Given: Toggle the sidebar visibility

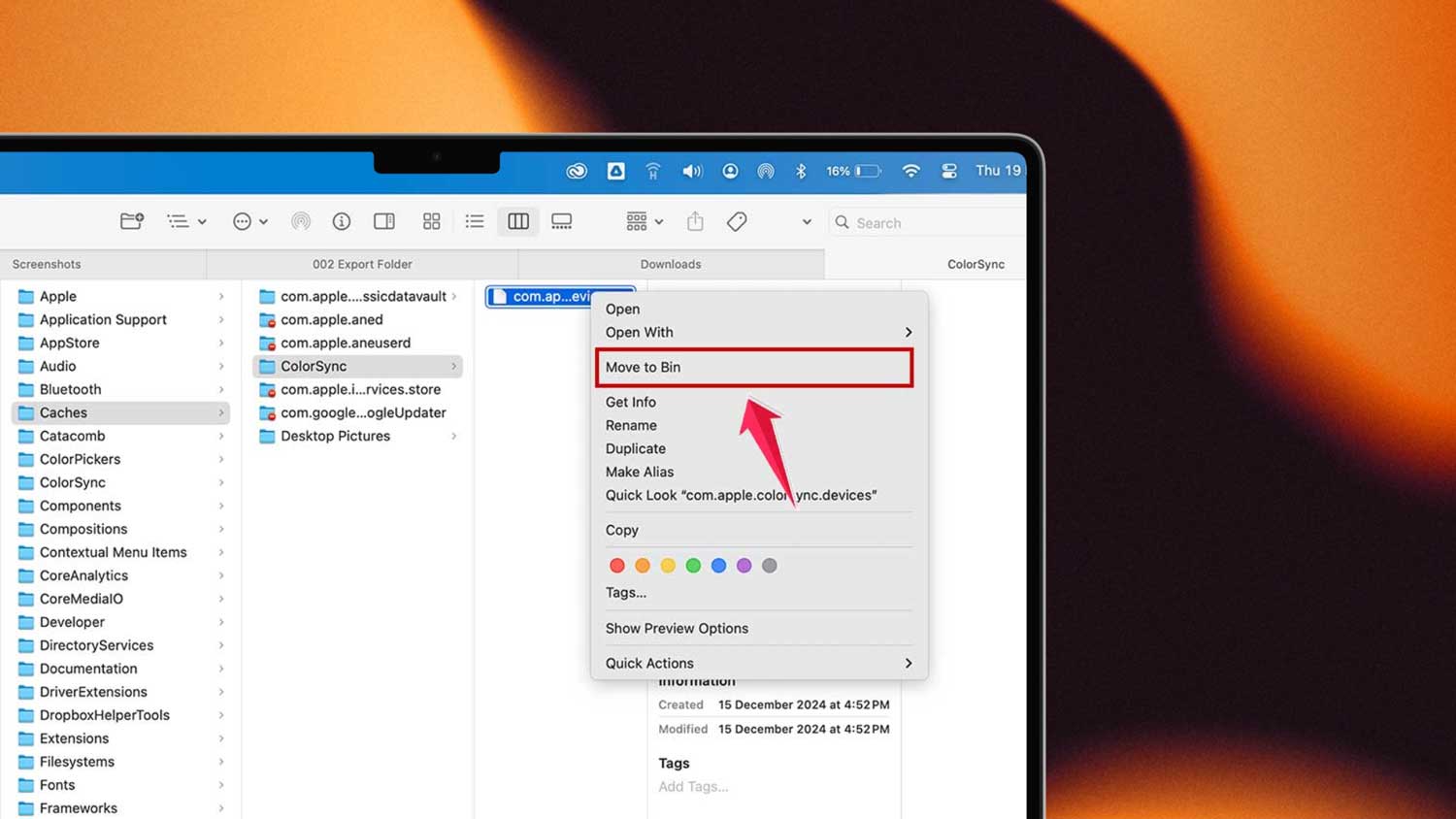Looking at the screenshot, I should pos(383,221).
